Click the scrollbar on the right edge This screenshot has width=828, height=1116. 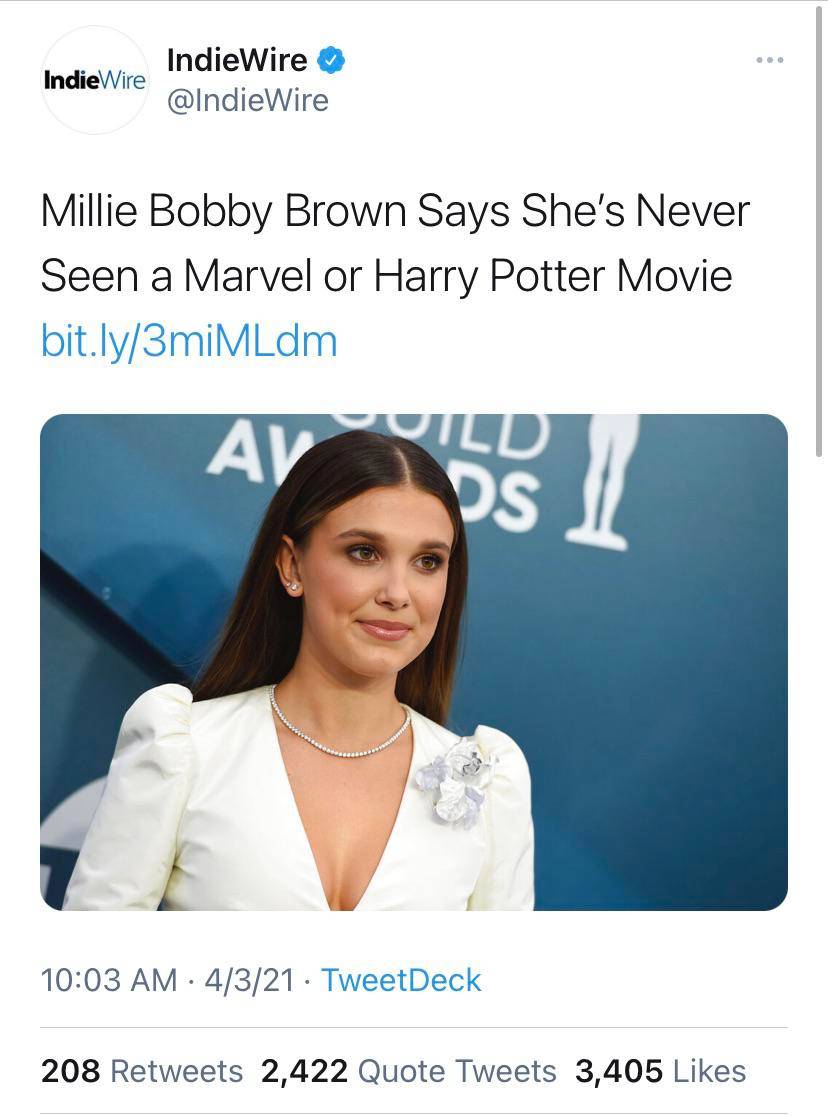click(x=821, y=230)
